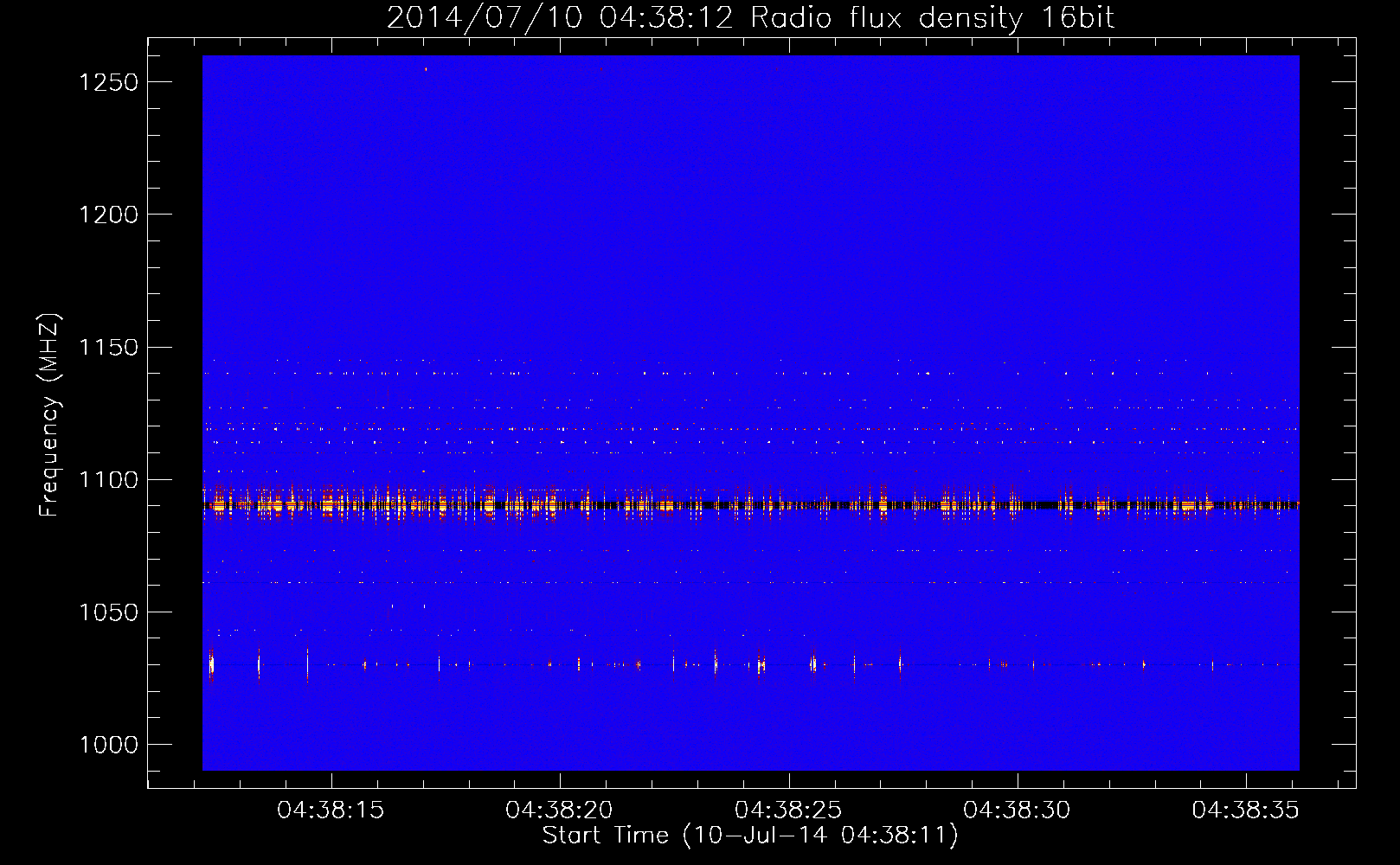This screenshot has width=1400, height=865.
Task: Click the 04:38:35 time tick label
Action: (x=1246, y=811)
